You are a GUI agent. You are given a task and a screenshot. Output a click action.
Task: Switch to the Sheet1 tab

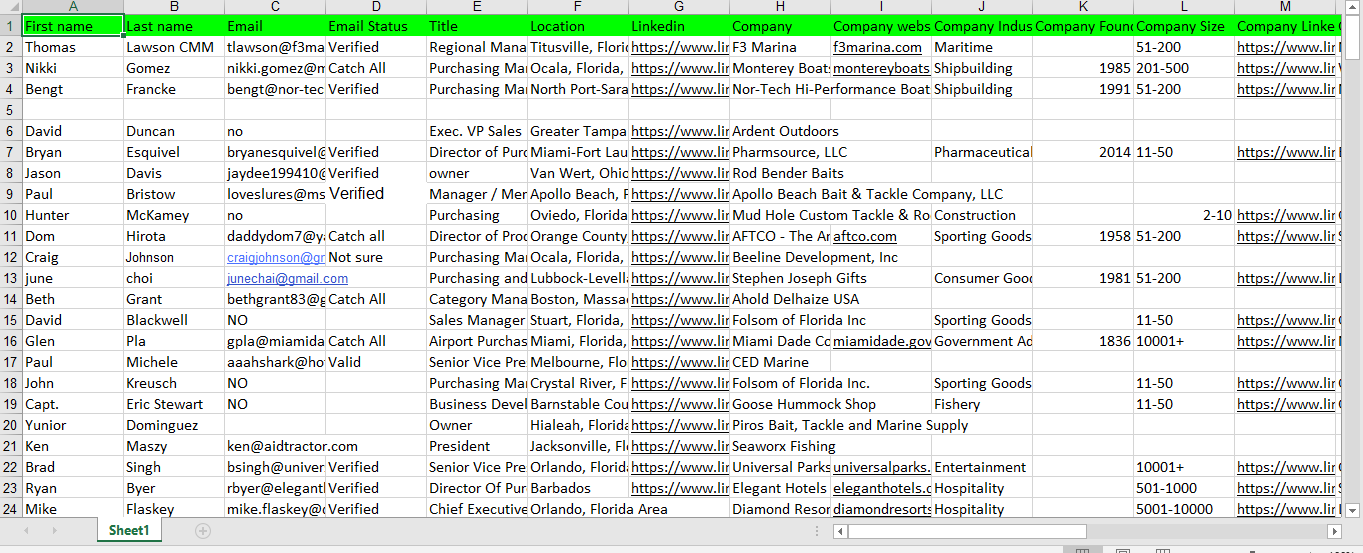(129, 531)
